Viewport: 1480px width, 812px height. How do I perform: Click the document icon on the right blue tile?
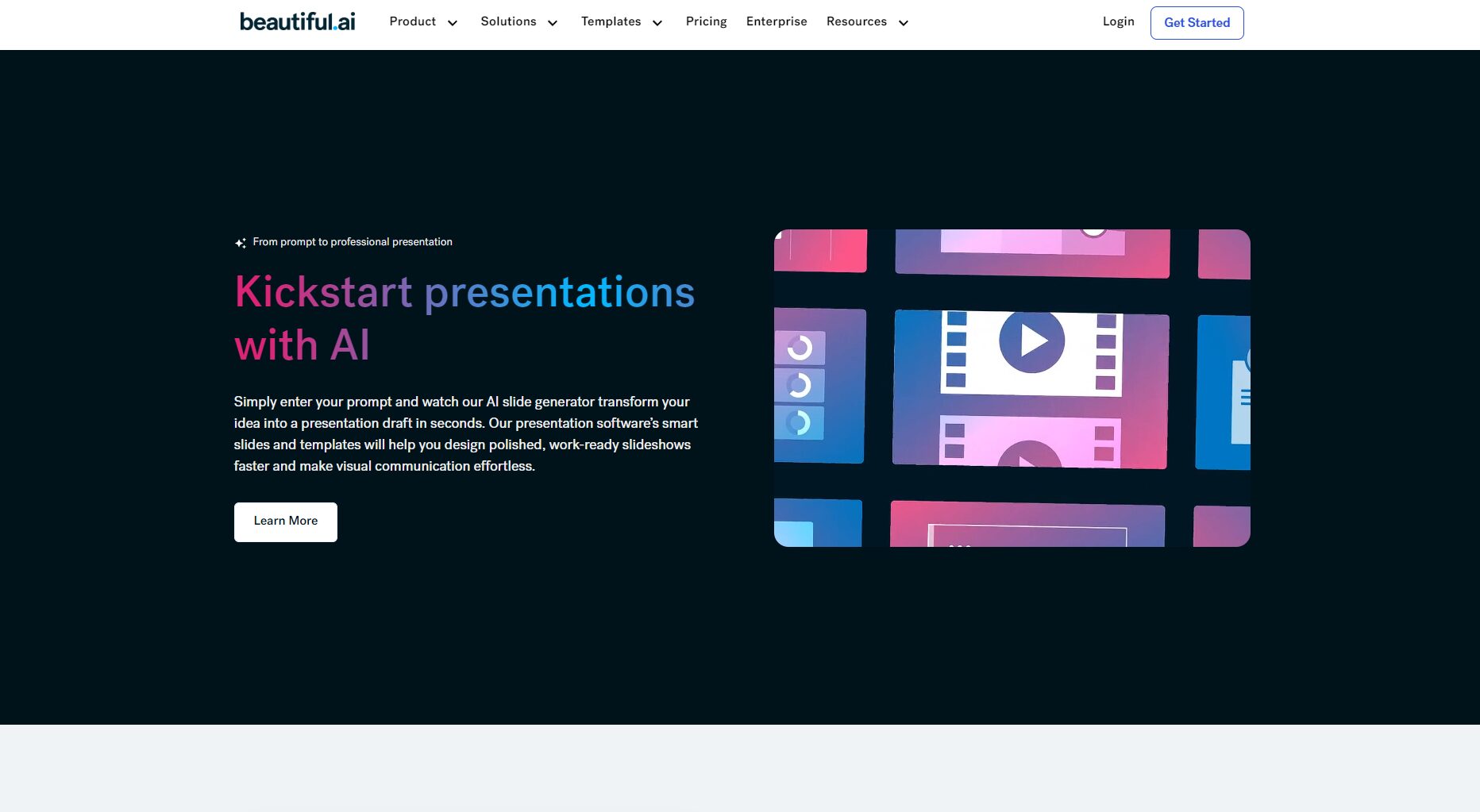point(1240,400)
